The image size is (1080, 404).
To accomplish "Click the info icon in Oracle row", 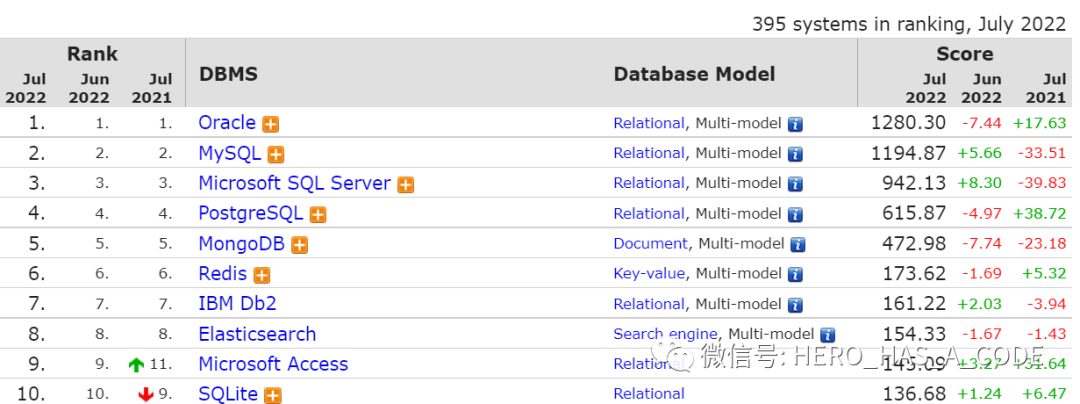I will [795, 124].
